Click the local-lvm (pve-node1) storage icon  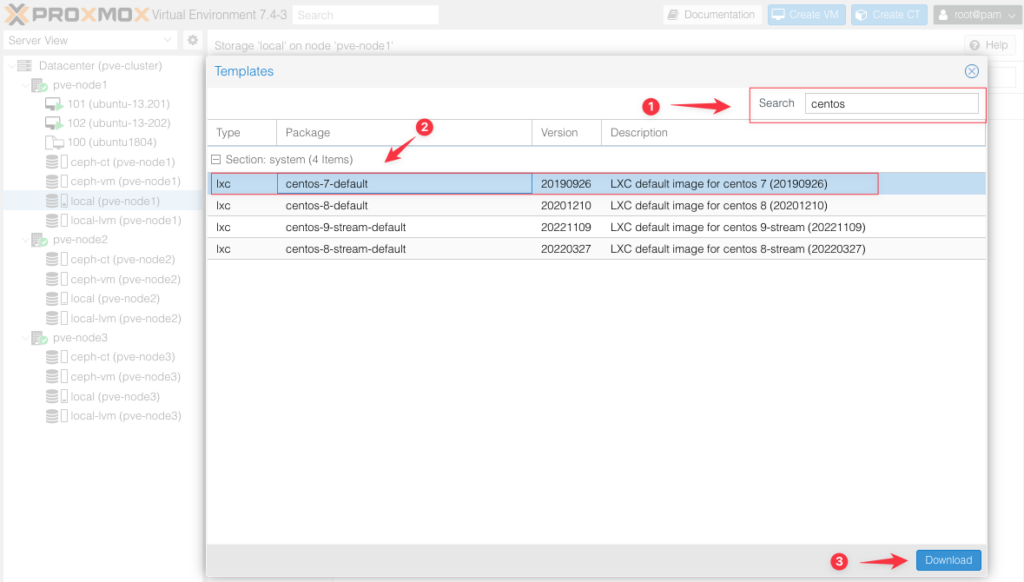tap(56, 220)
